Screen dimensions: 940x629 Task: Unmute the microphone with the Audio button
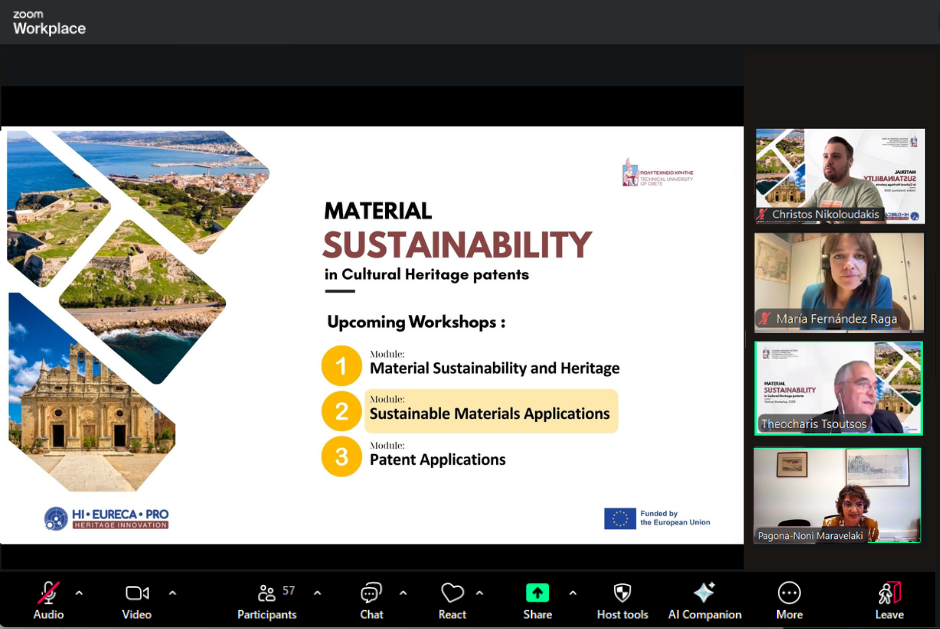[48, 594]
